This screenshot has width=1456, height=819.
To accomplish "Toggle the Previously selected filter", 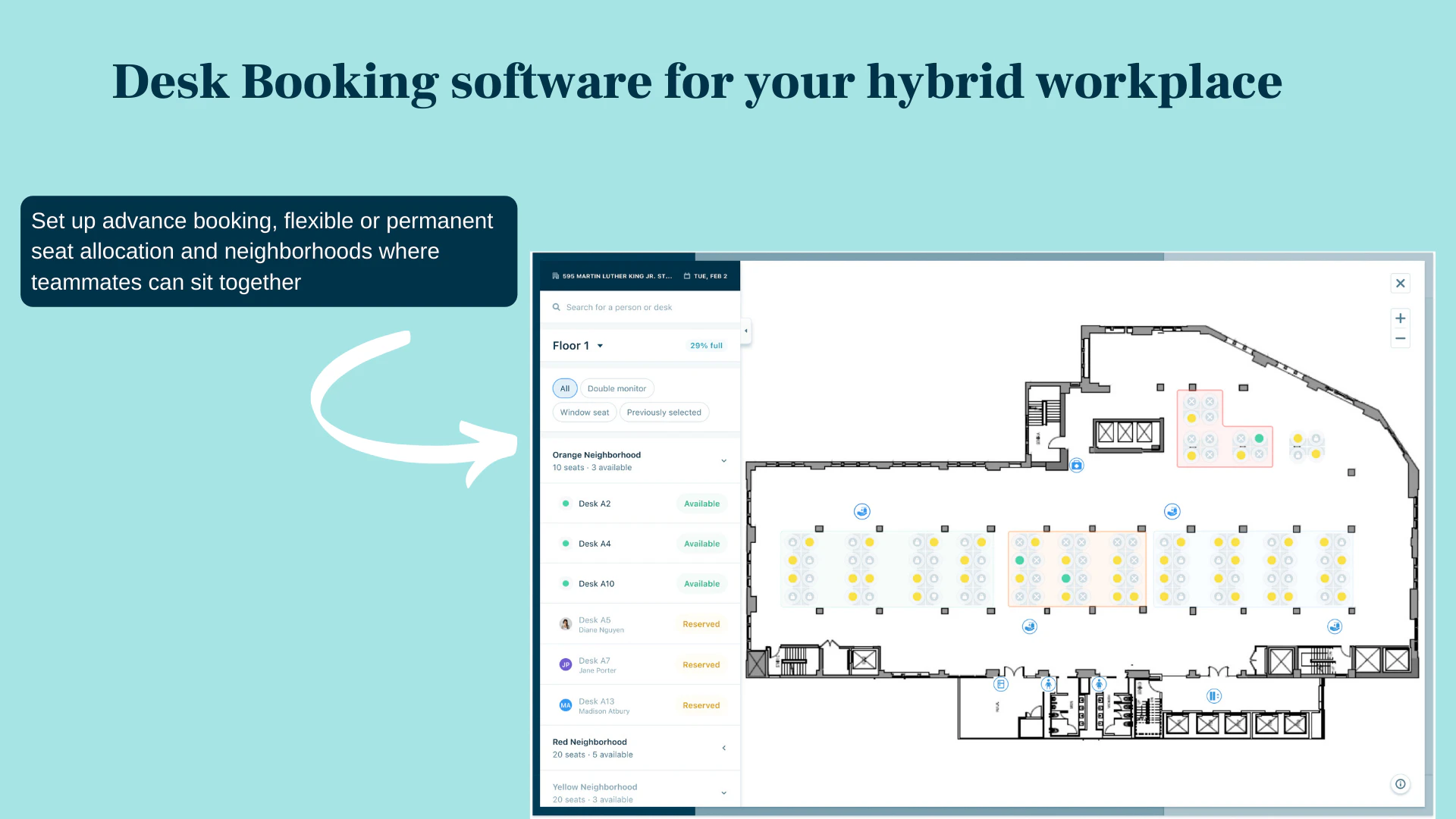I will click(664, 412).
